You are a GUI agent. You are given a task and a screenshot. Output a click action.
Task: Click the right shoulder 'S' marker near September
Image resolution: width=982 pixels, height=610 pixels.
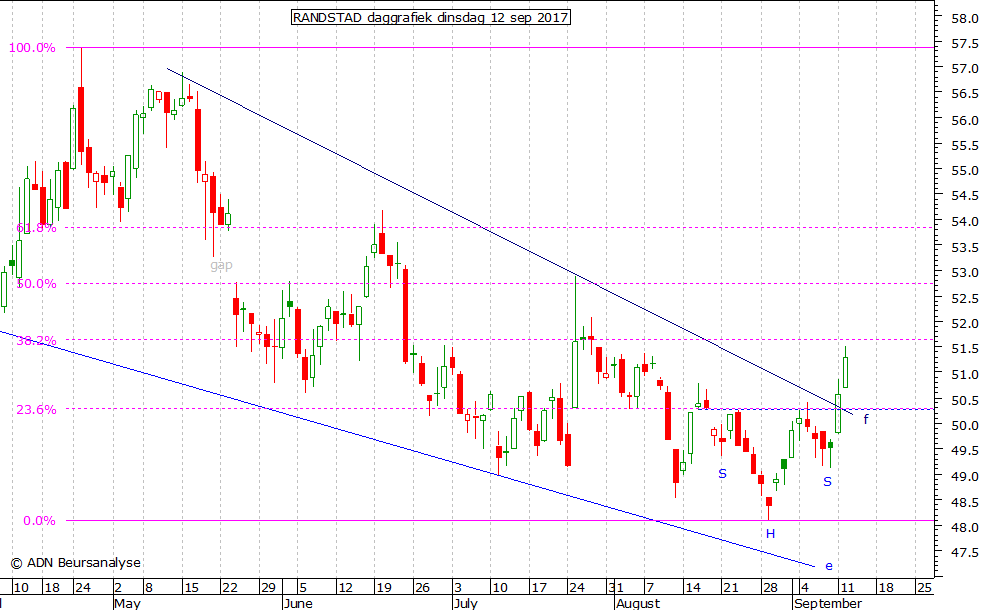[827, 482]
